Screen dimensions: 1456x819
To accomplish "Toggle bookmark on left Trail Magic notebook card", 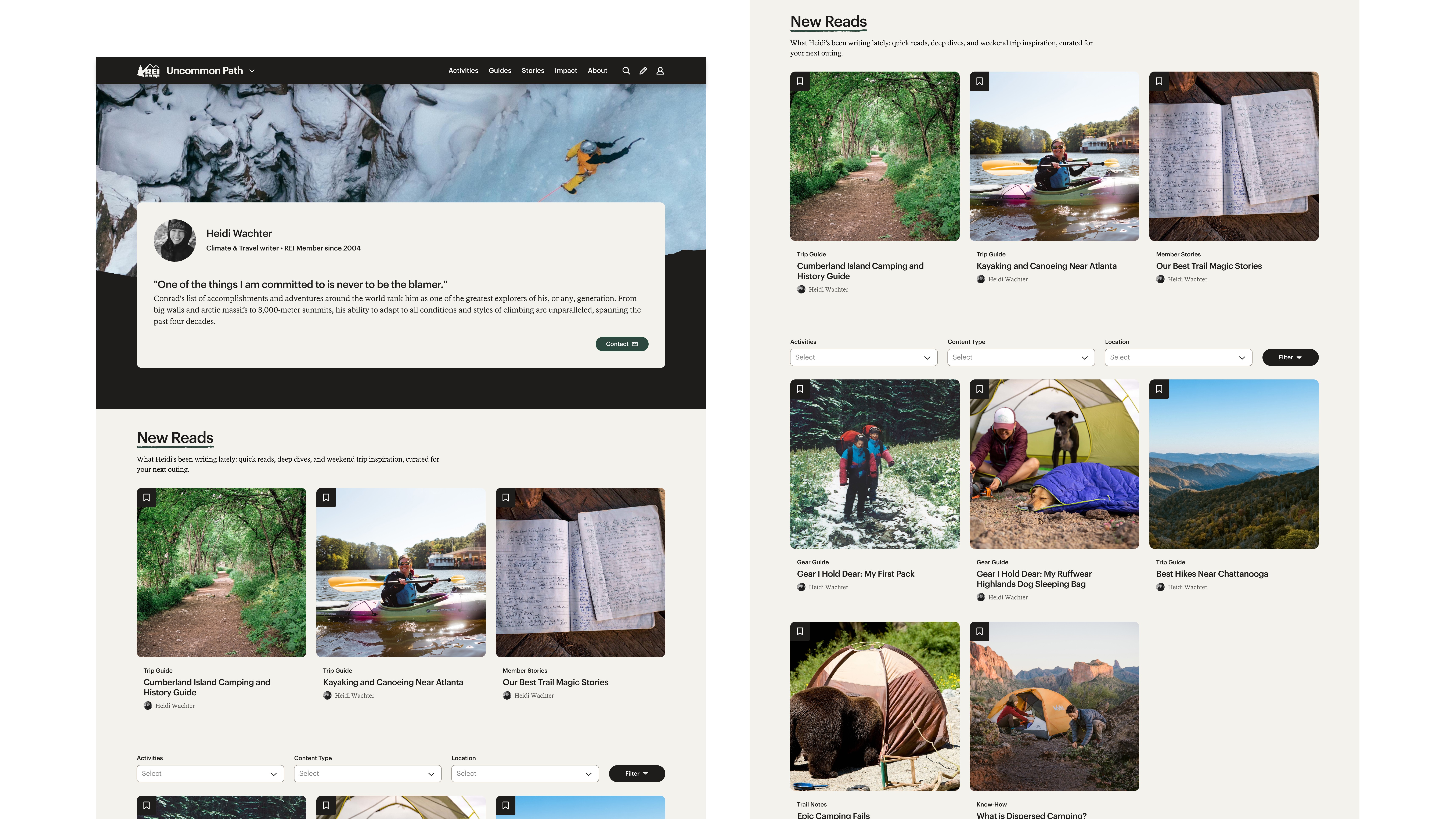I will 505,497.
